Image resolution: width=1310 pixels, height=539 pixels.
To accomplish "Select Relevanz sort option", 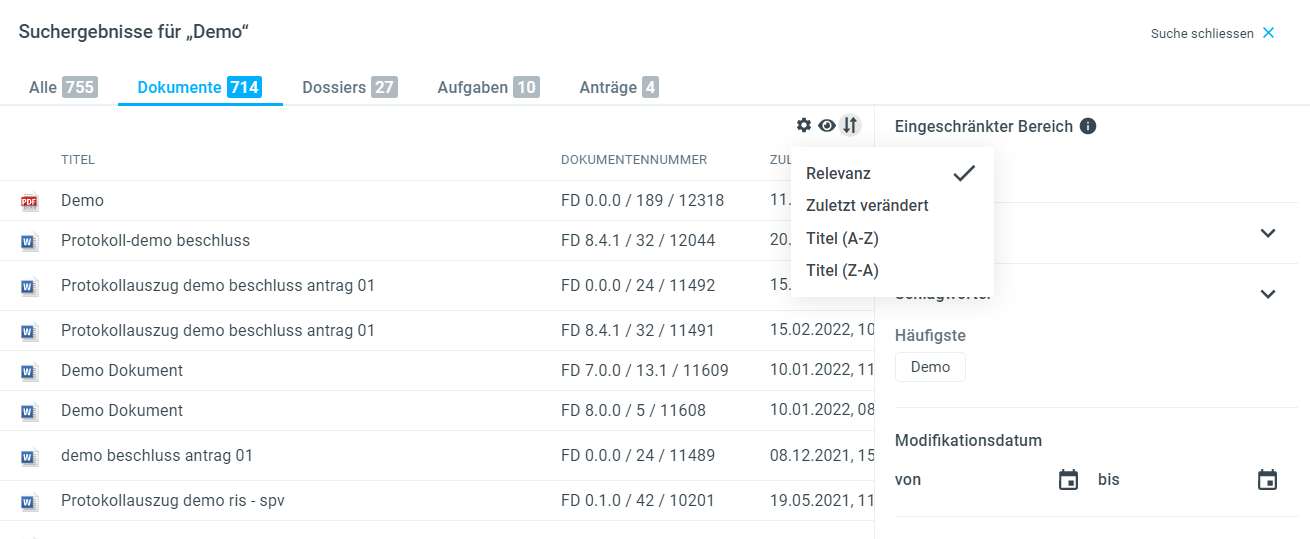I will point(838,173).
